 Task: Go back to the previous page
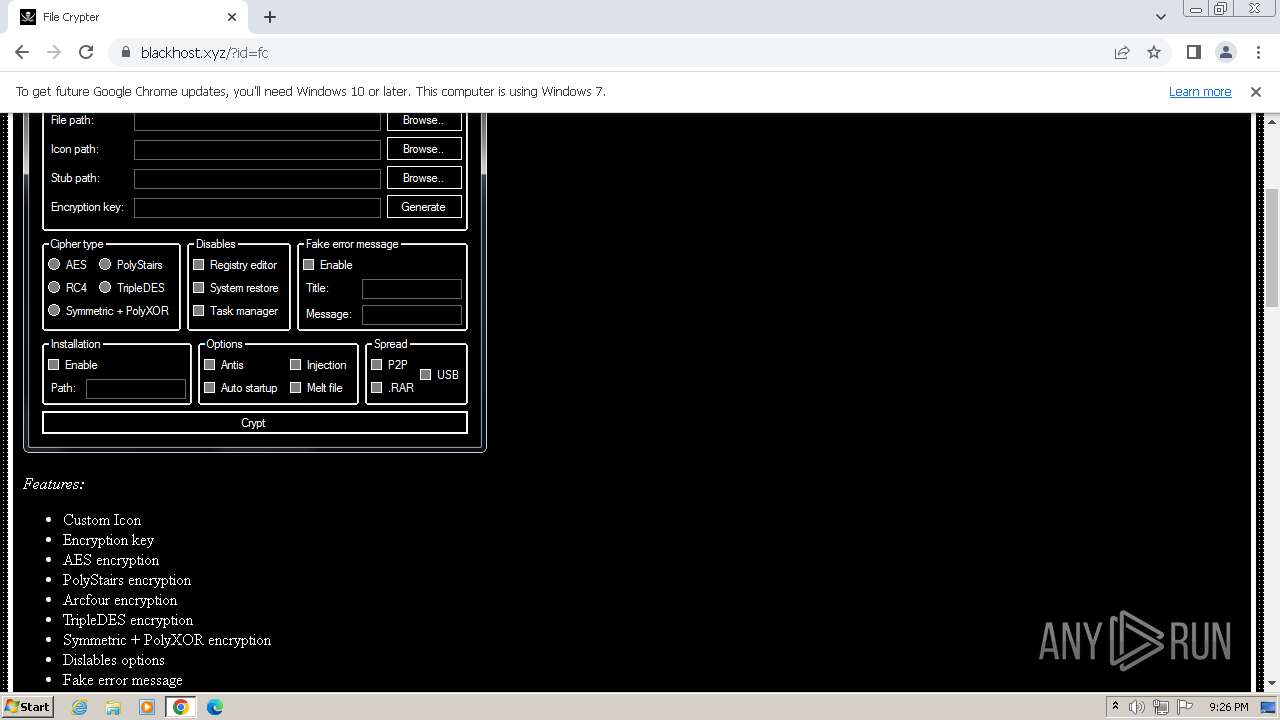22,52
